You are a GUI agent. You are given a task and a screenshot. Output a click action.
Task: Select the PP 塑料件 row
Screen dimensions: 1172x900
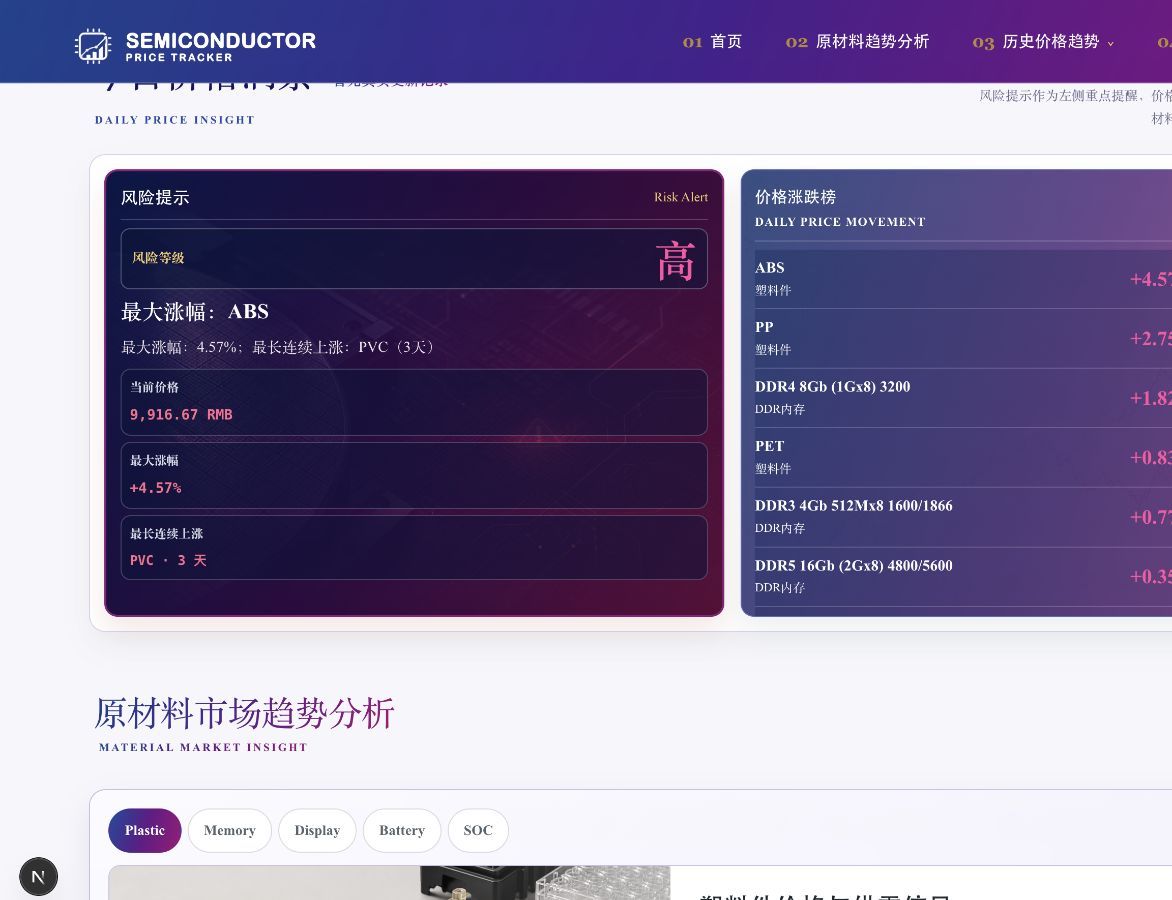(963, 339)
